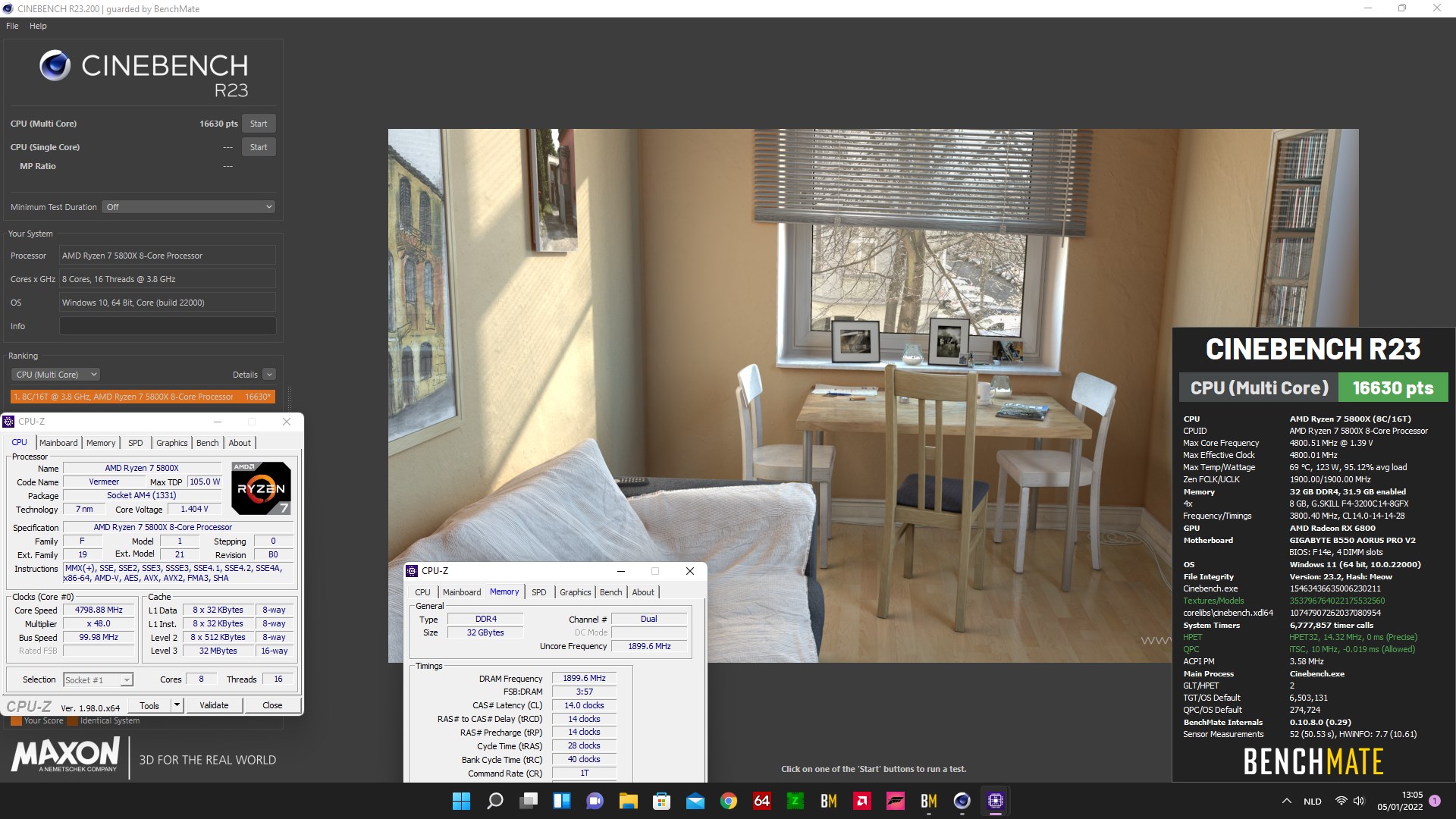Image resolution: width=1456 pixels, height=819 pixels.
Task: Start the CPU Single Core test
Action: pos(259,147)
